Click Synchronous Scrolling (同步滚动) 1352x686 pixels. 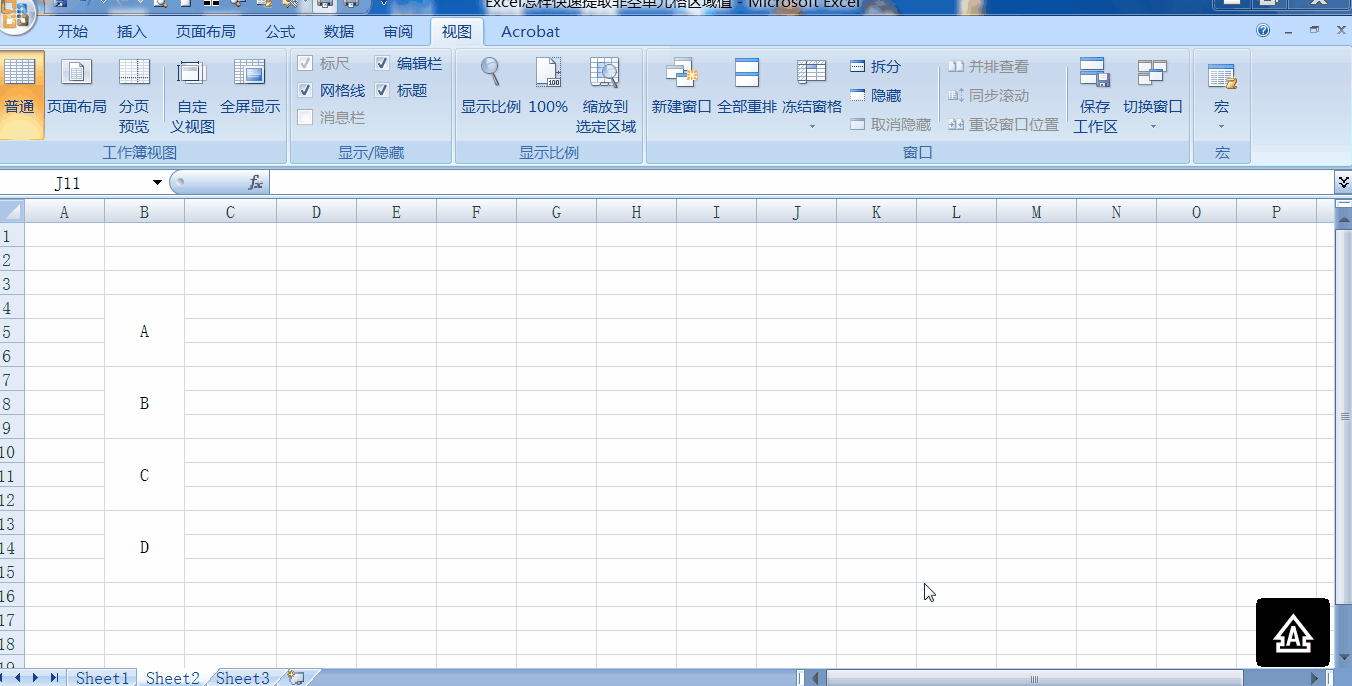[x=988, y=96]
